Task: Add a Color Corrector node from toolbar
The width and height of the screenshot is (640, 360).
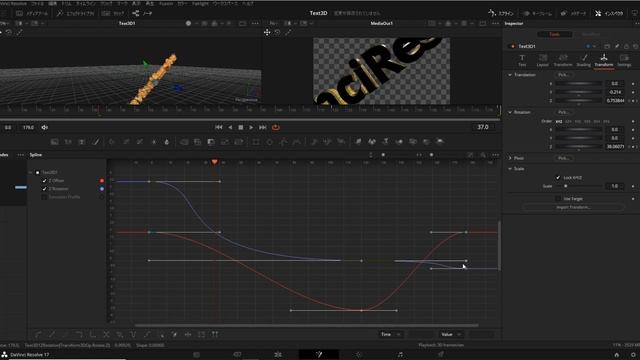Action: click(x=112, y=142)
